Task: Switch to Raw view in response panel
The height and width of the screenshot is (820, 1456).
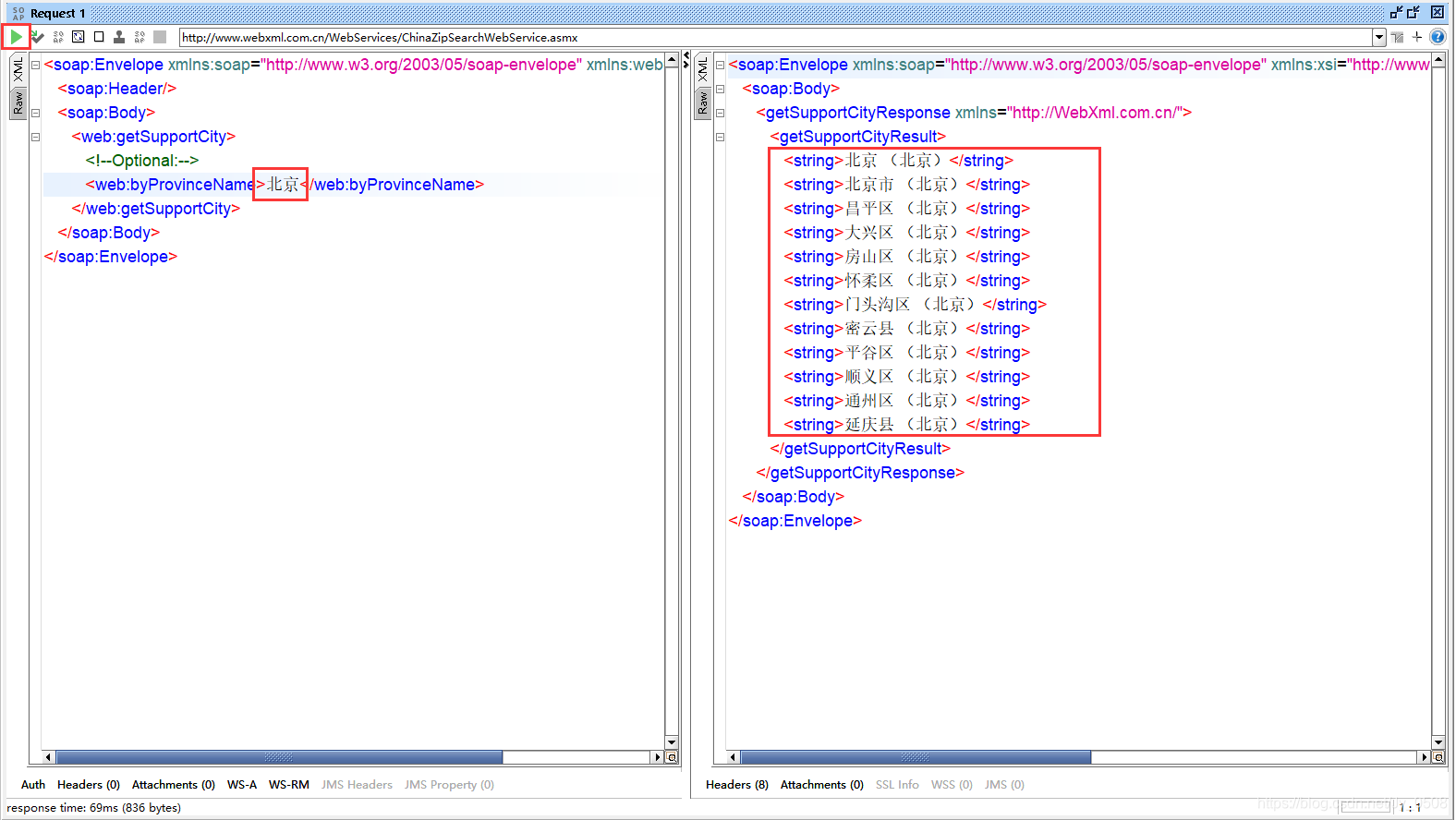Action: pos(702,102)
